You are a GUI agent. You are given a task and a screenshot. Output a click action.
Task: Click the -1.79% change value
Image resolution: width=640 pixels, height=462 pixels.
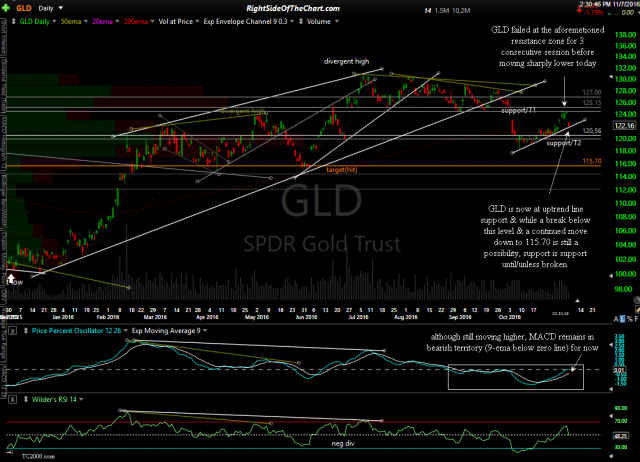coord(594,13)
